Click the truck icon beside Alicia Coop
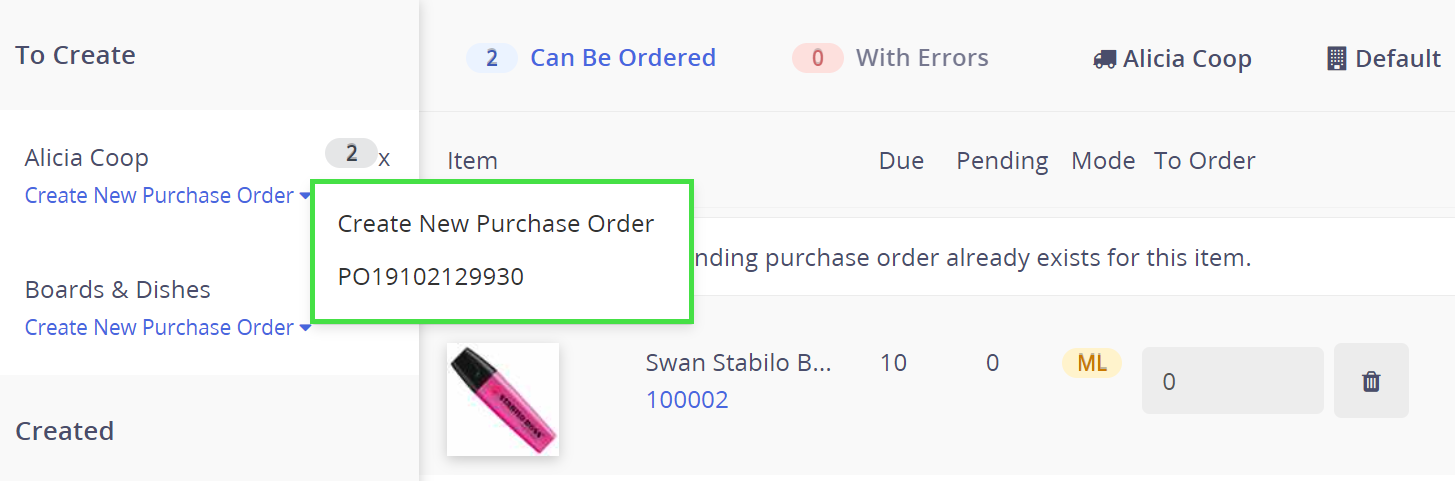This screenshot has width=1455, height=481. pyautogui.click(x=1105, y=60)
